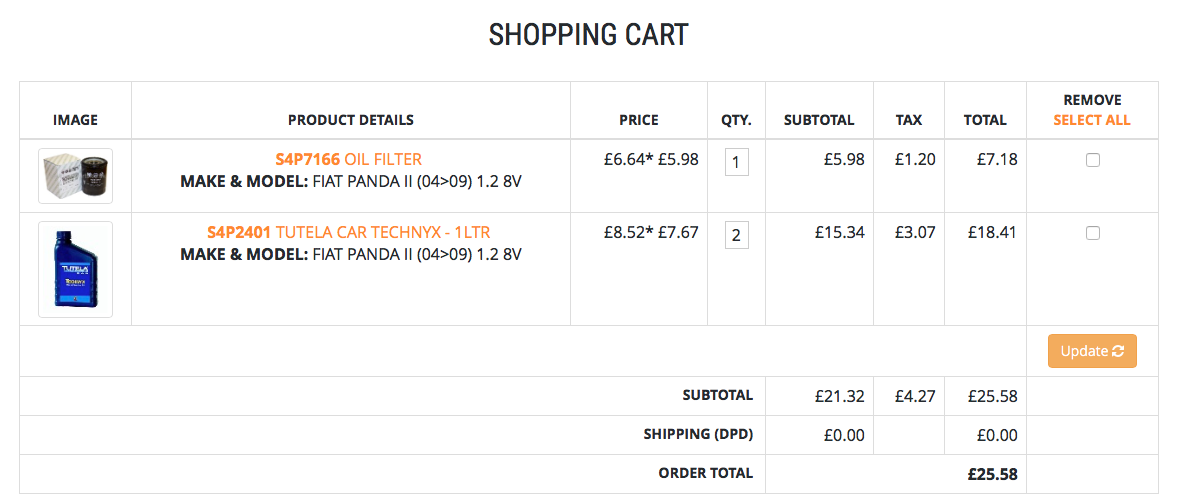
Task: Open the S4P7166 Oil Filter product link
Action: 349,160
